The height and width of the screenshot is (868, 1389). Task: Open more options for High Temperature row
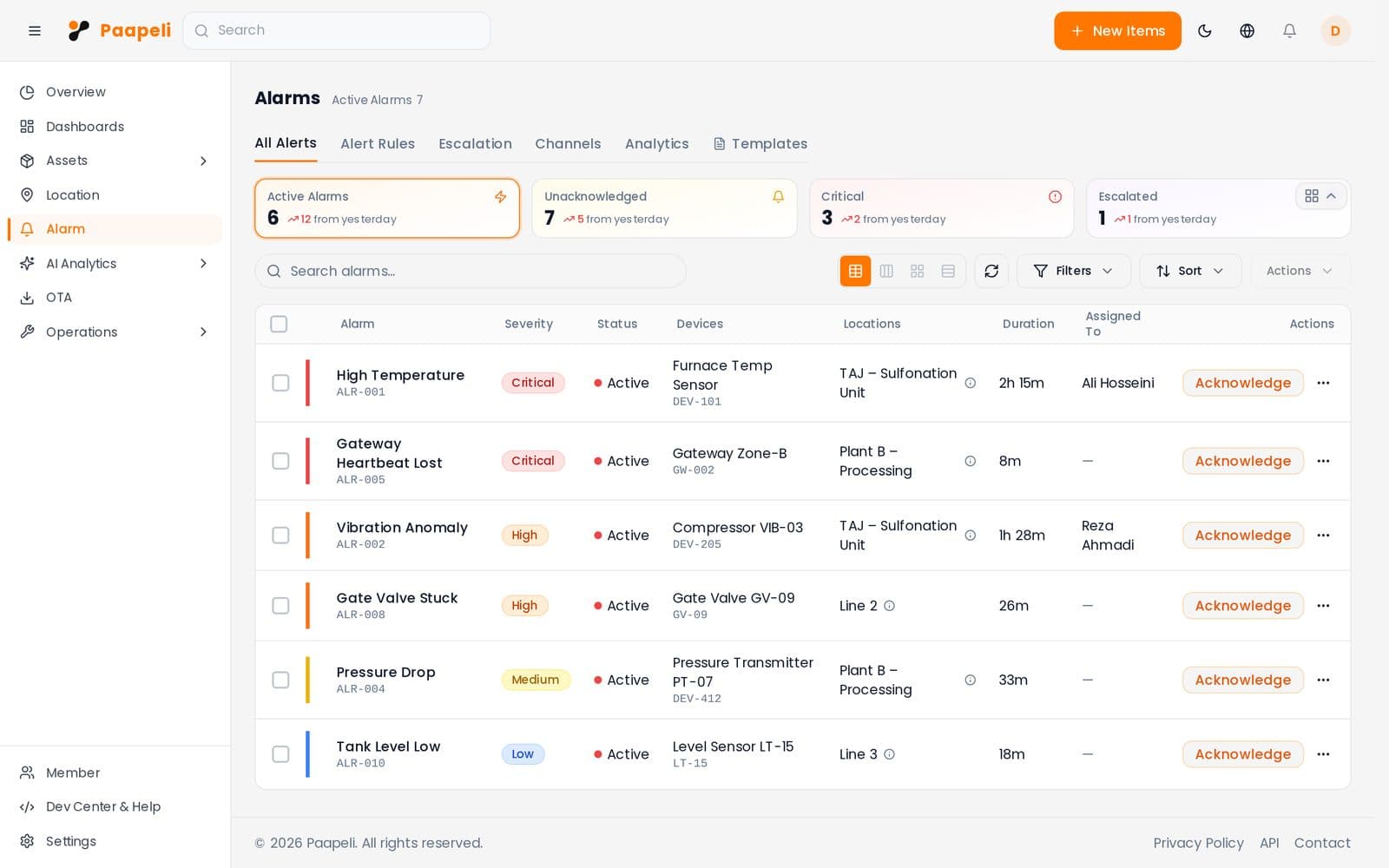click(1323, 383)
